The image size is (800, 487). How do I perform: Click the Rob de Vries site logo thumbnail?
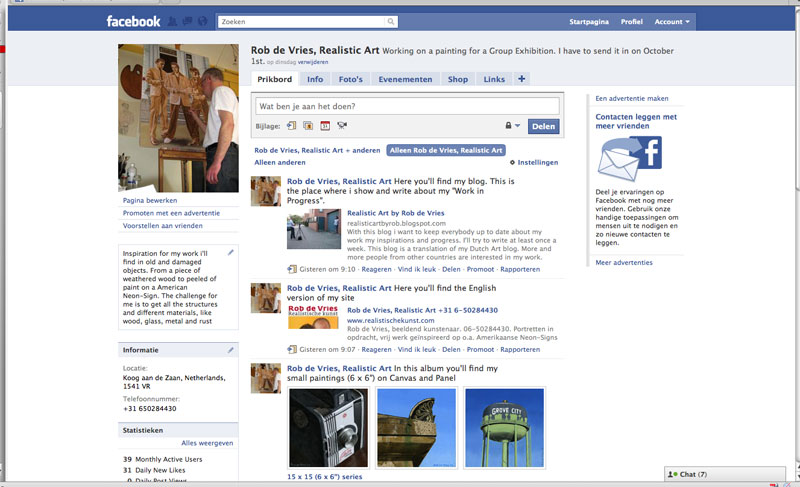[x=313, y=317]
